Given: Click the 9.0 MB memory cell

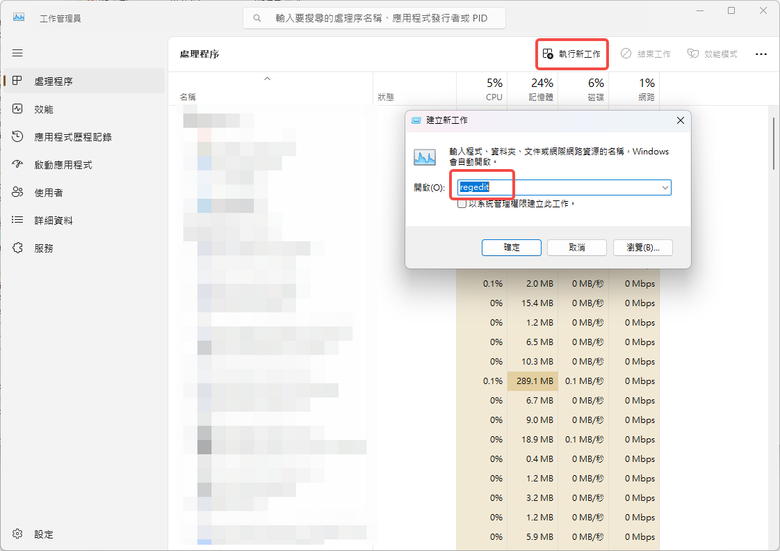Looking at the screenshot, I should (x=533, y=420).
